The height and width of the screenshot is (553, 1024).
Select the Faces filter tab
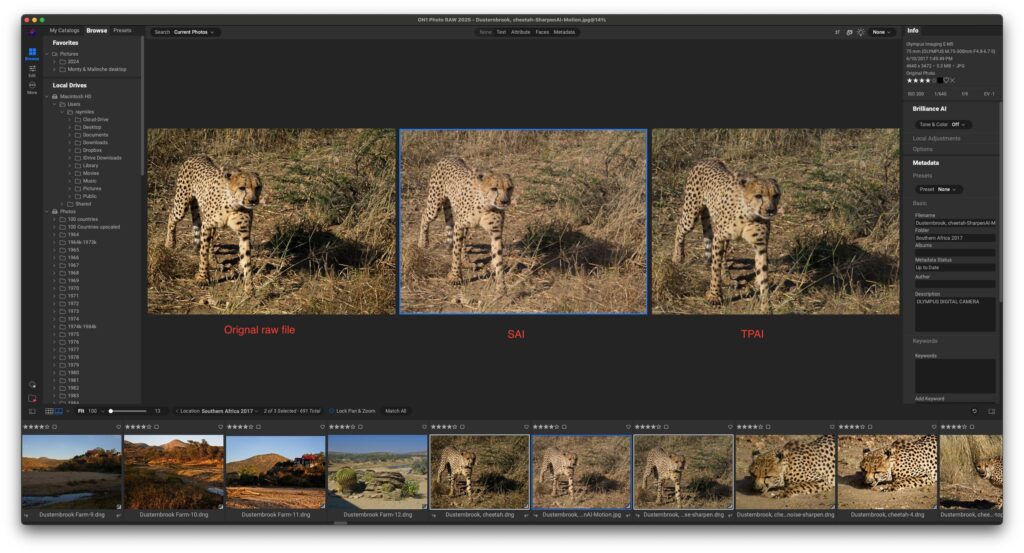[x=542, y=32]
